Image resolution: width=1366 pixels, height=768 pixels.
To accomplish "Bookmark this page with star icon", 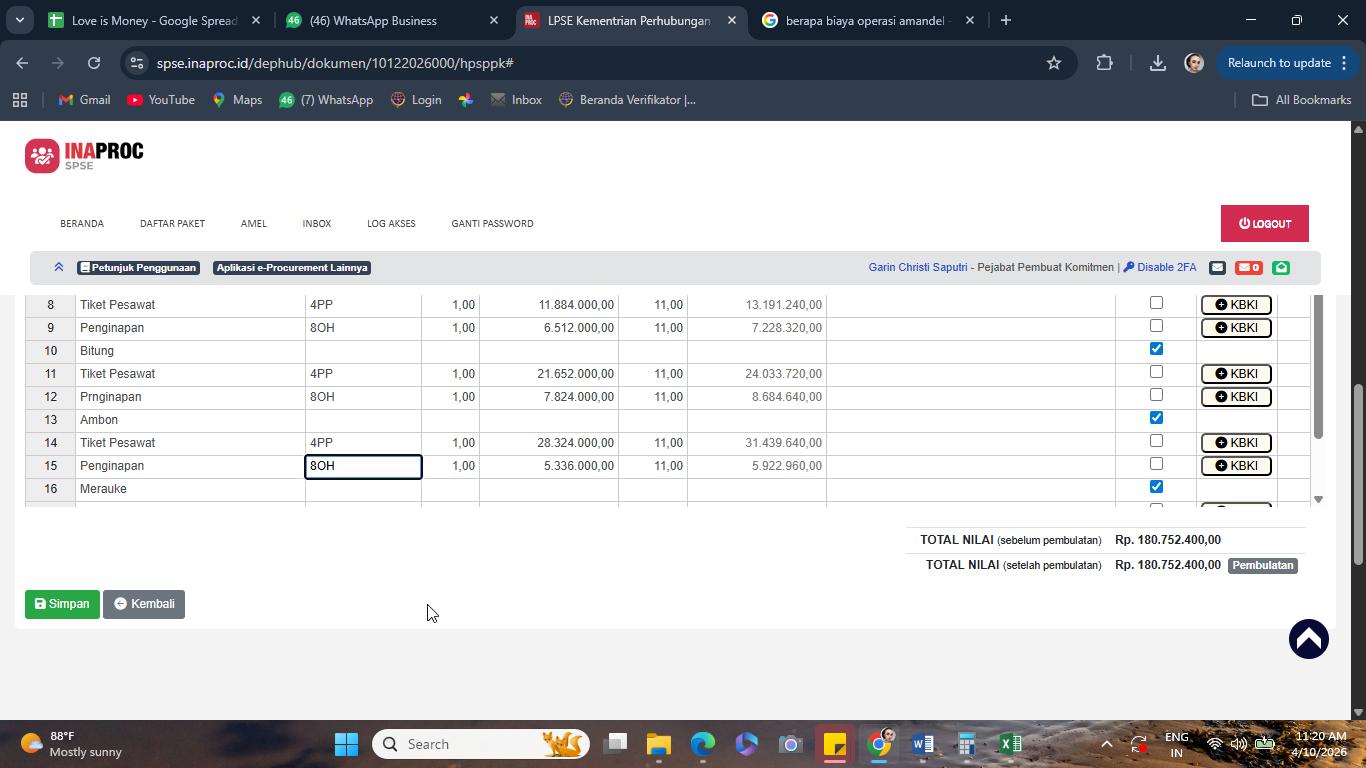I will 1053,63.
